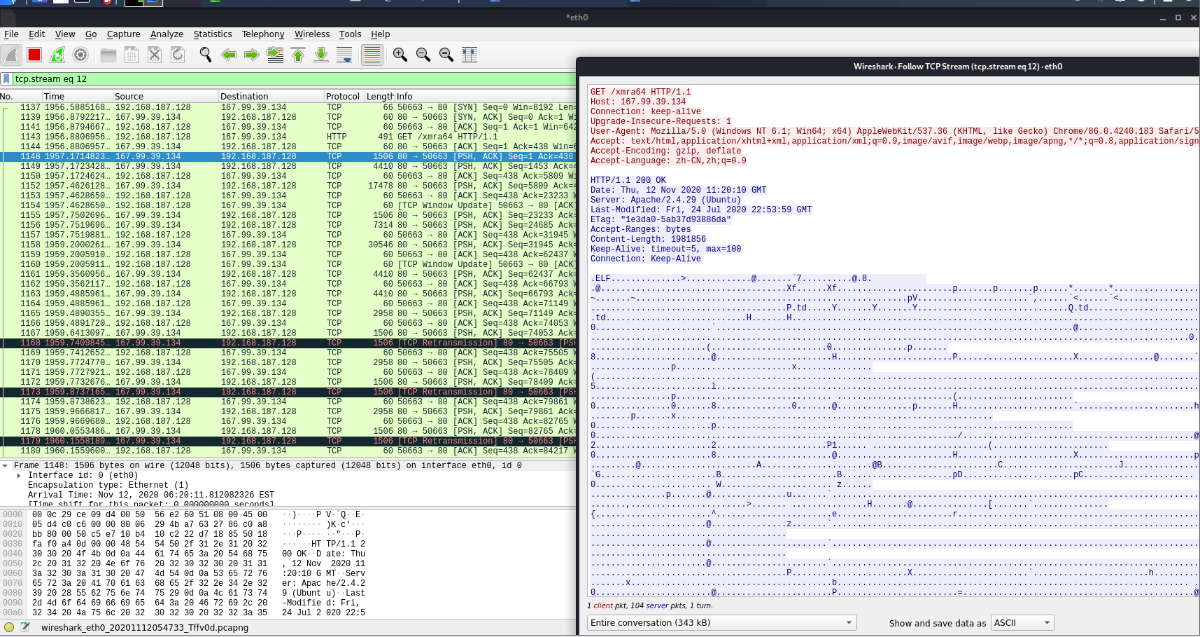Screen dimensions: 1200x637
Task: Open the Entire conversation (343 kB) dropdown
Action: [721, 623]
